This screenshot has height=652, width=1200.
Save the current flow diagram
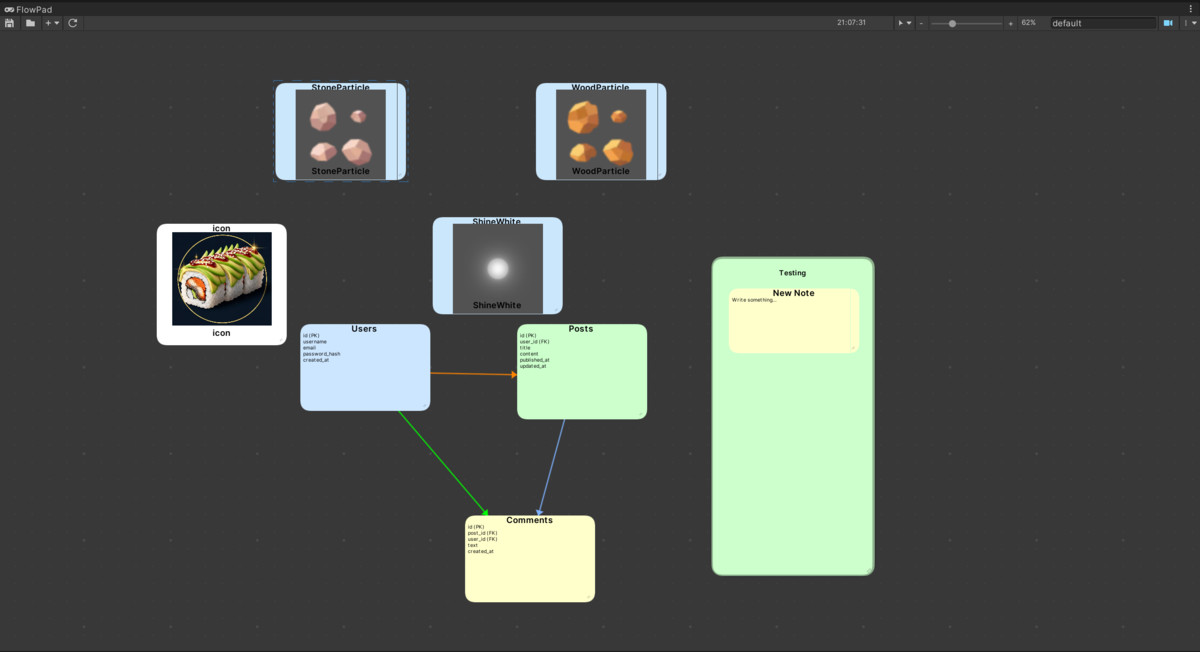point(9,22)
